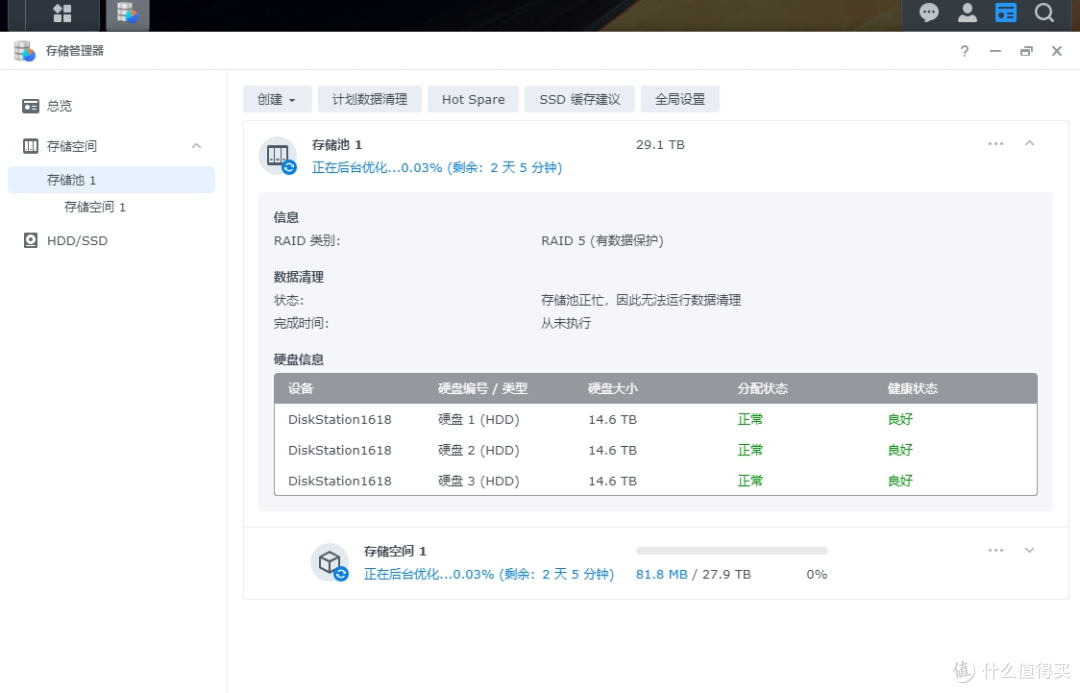
Task: Open the 创建 dropdown button
Action: (x=277, y=99)
